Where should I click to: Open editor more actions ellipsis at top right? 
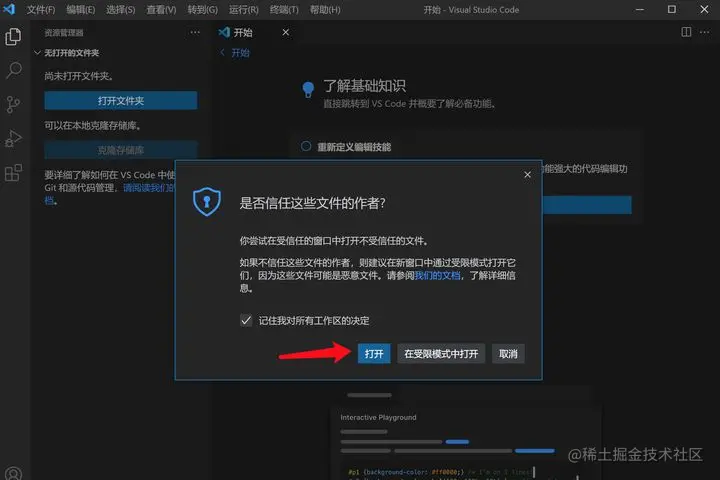(x=704, y=32)
